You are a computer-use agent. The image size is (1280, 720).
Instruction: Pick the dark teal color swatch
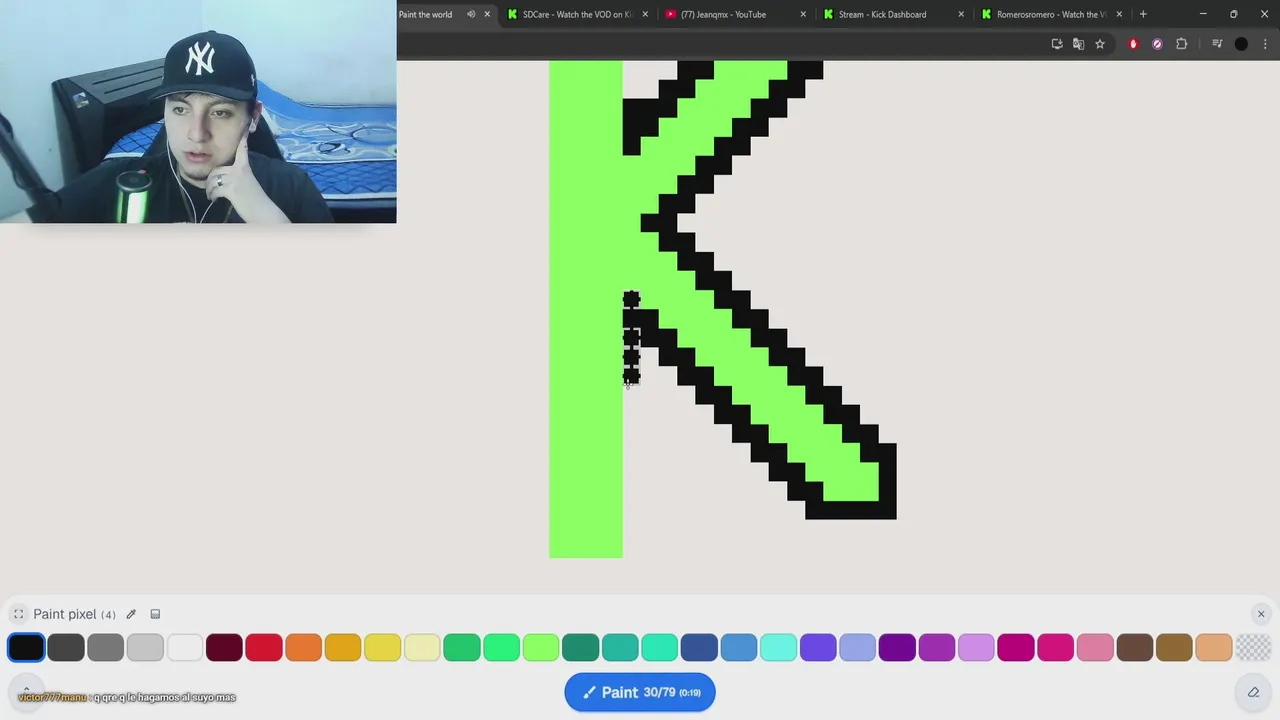tap(581, 647)
